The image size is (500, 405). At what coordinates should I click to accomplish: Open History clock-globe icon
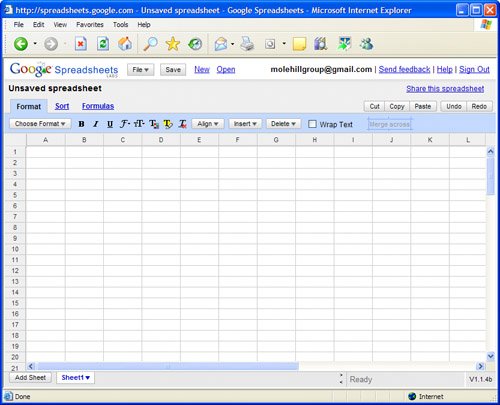pyautogui.click(x=195, y=44)
